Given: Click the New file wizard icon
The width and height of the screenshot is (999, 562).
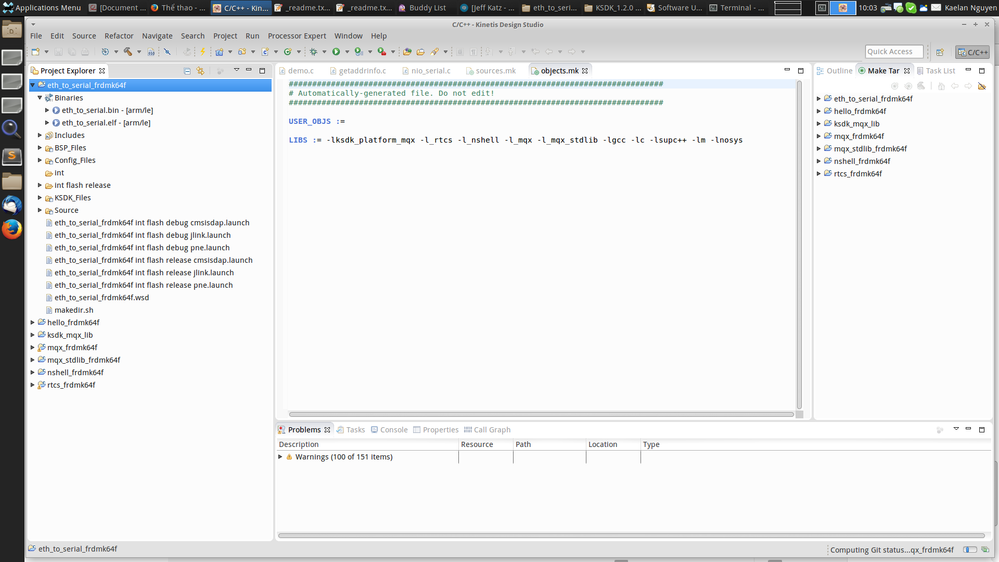Looking at the screenshot, I should (36, 52).
